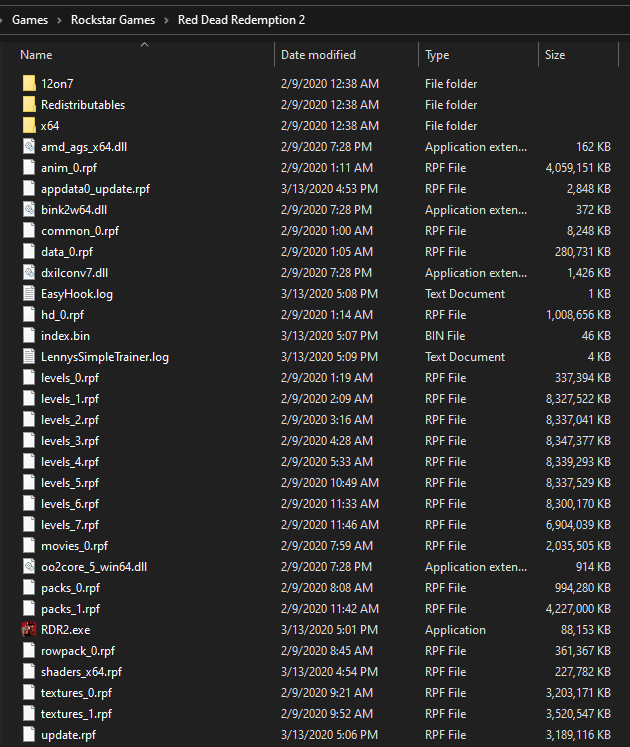The width and height of the screenshot is (630, 747).
Task: Click the EasyHook.log document icon
Action: click(29, 293)
